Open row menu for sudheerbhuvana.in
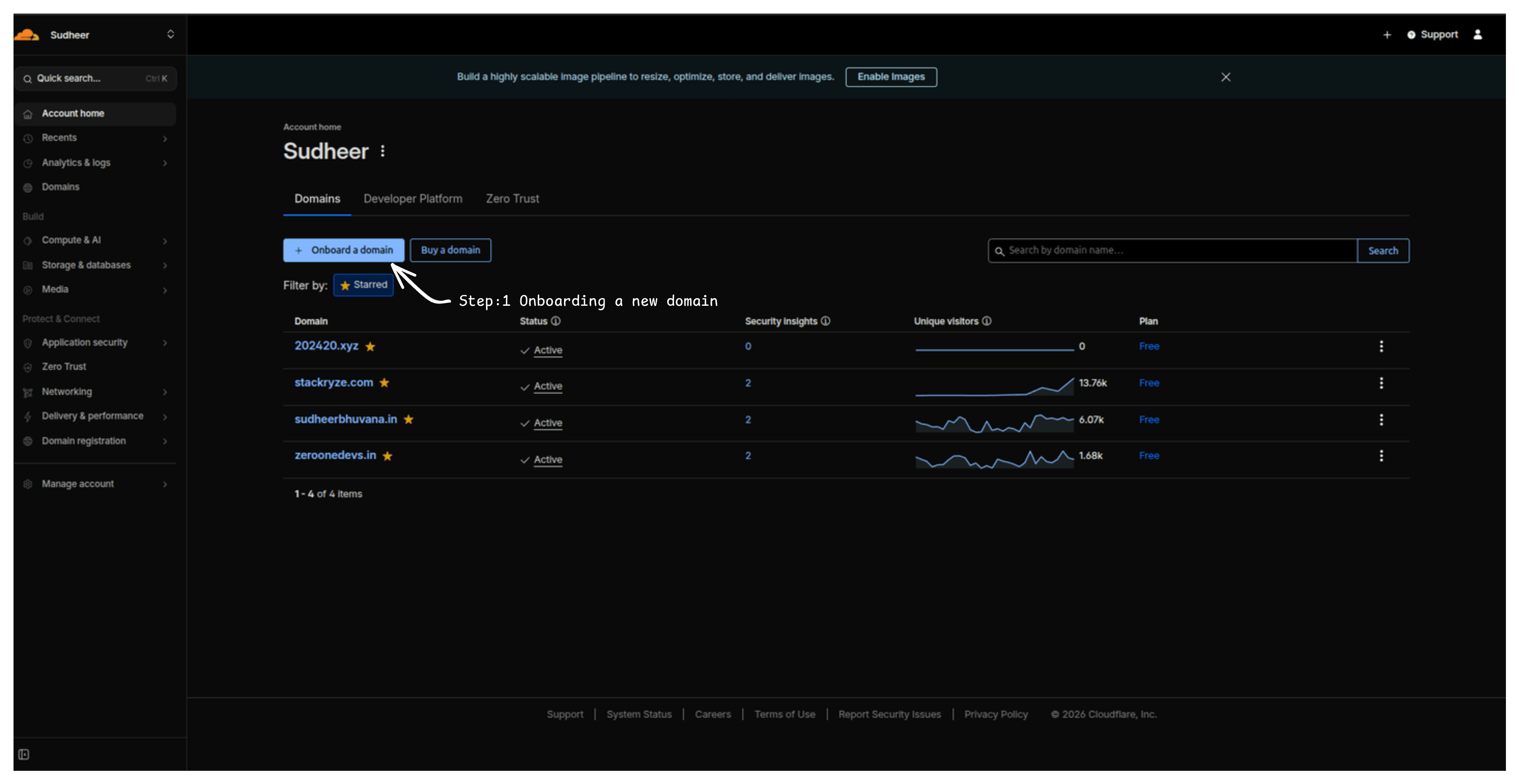1519x784 pixels. (x=1381, y=420)
